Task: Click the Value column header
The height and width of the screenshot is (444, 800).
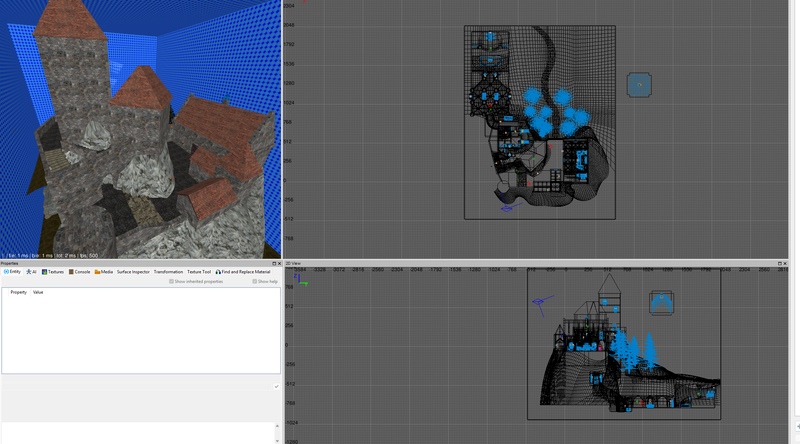Action: coord(38,292)
